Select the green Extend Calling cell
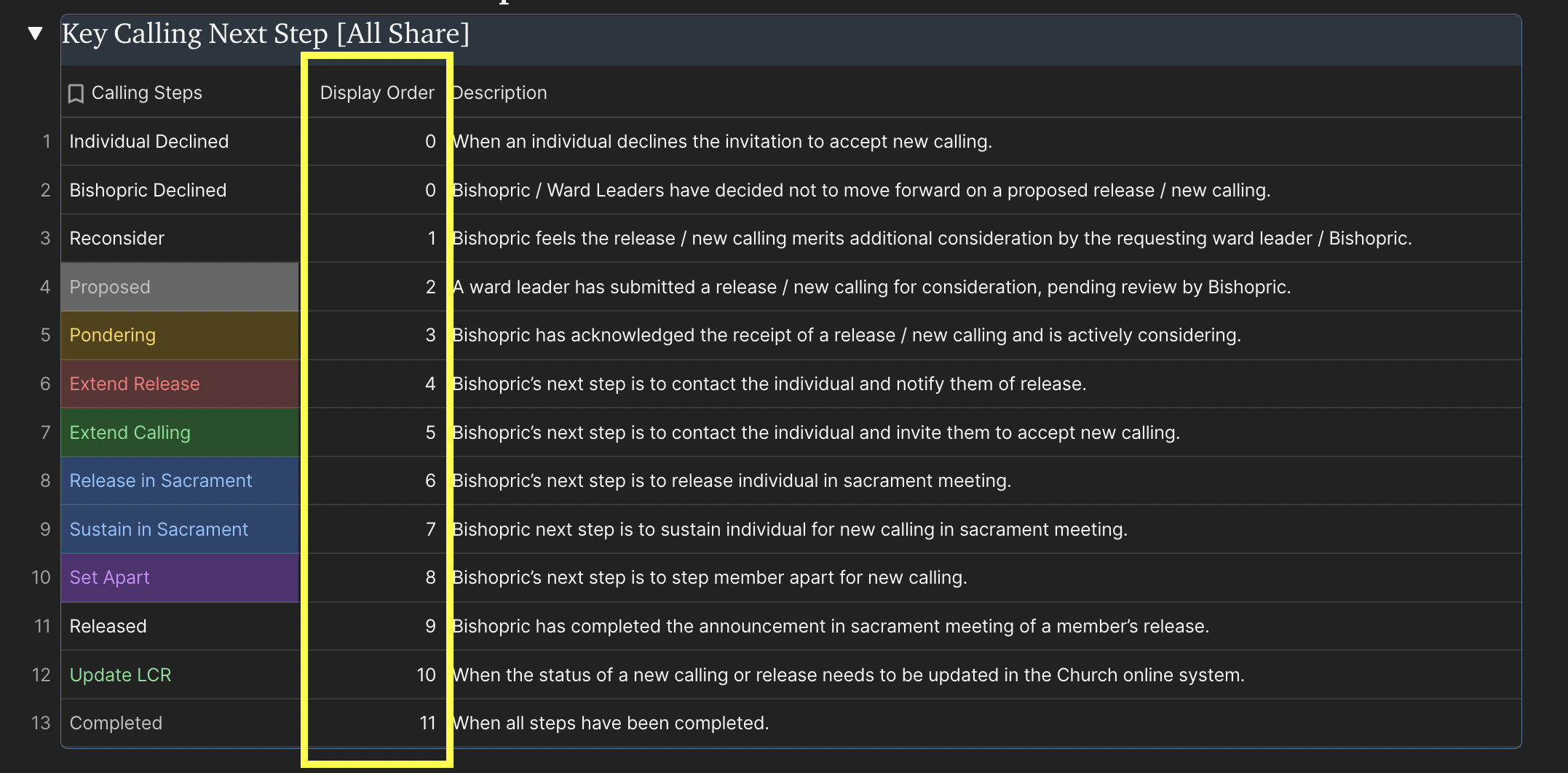This screenshot has height=773, width=1568. click(181, 432)
